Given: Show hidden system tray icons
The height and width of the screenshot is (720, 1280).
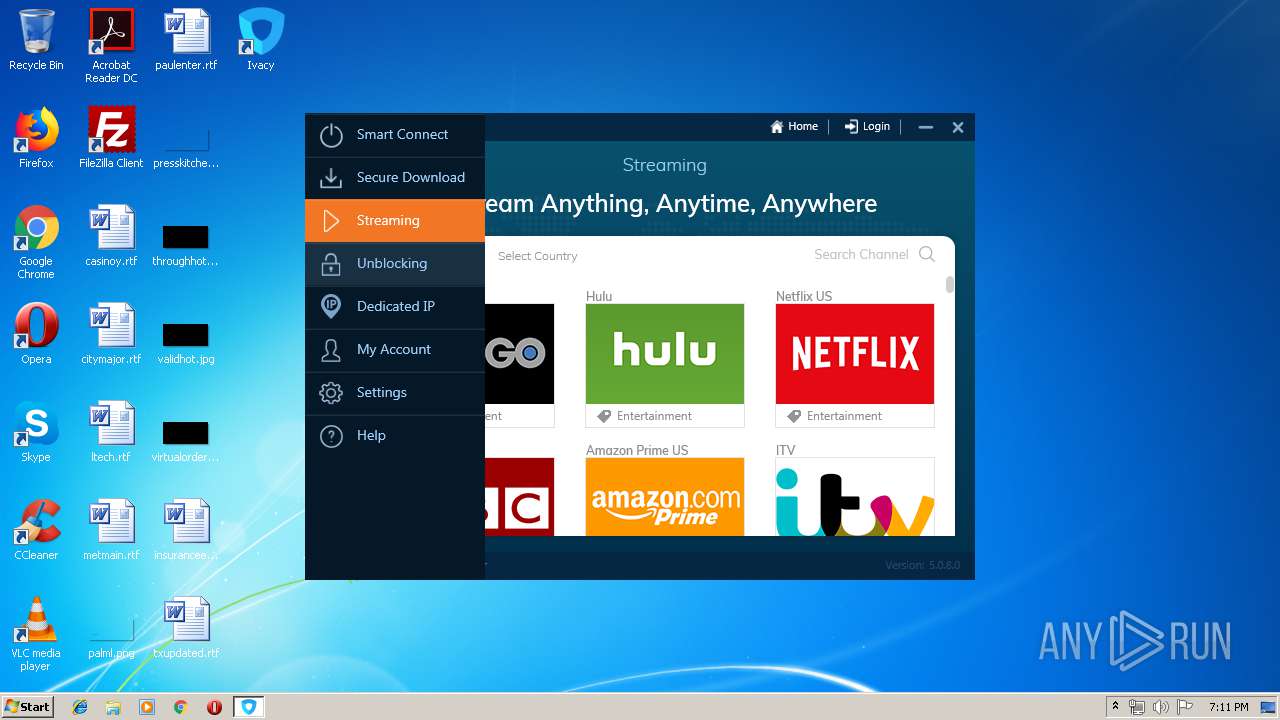Looking at the screenshot, I should [x=1115, y=706].
